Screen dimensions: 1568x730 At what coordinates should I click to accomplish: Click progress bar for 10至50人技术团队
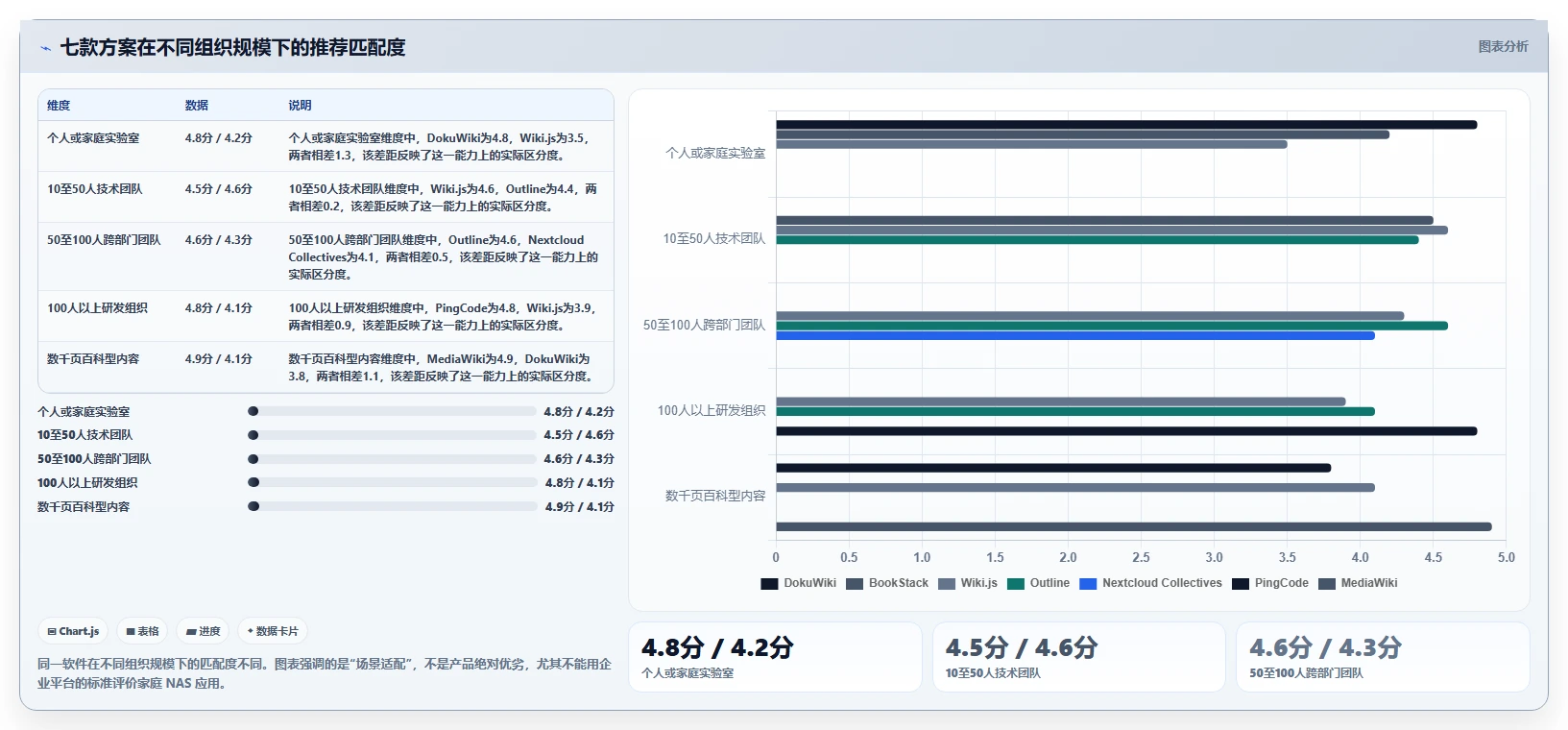point(392,435)
